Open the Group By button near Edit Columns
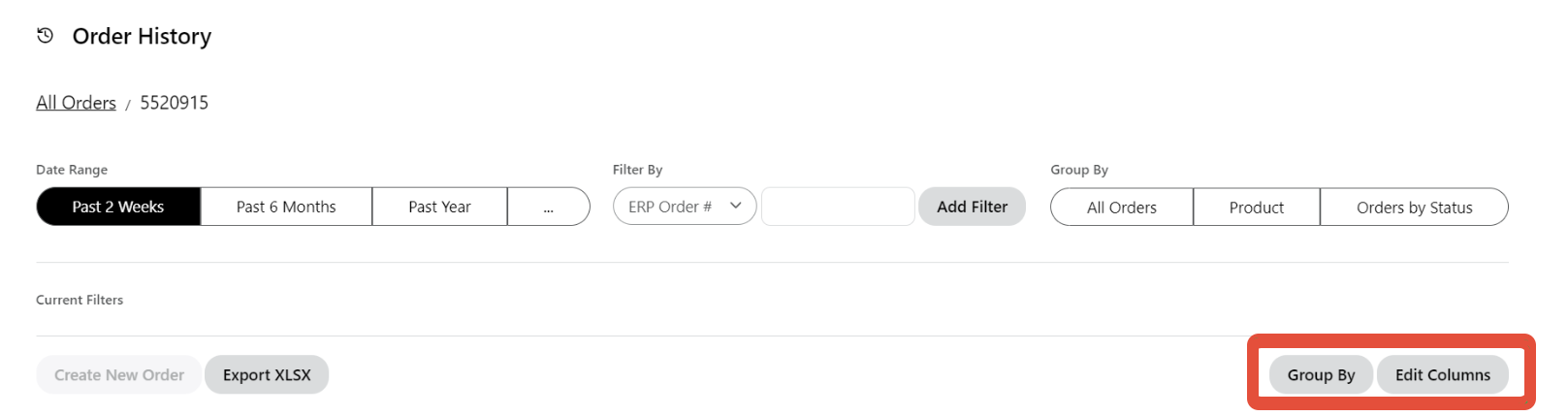This screenshot has width=1568, height=416. point(1321,375)
